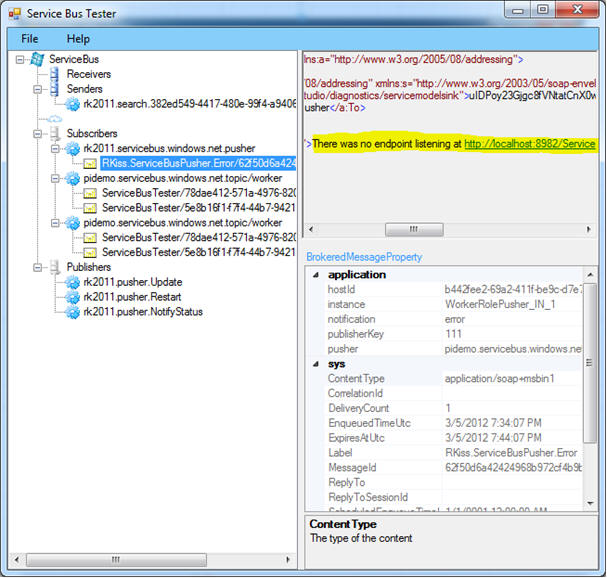Close the Service Bus Tester window

coord(577,10)
